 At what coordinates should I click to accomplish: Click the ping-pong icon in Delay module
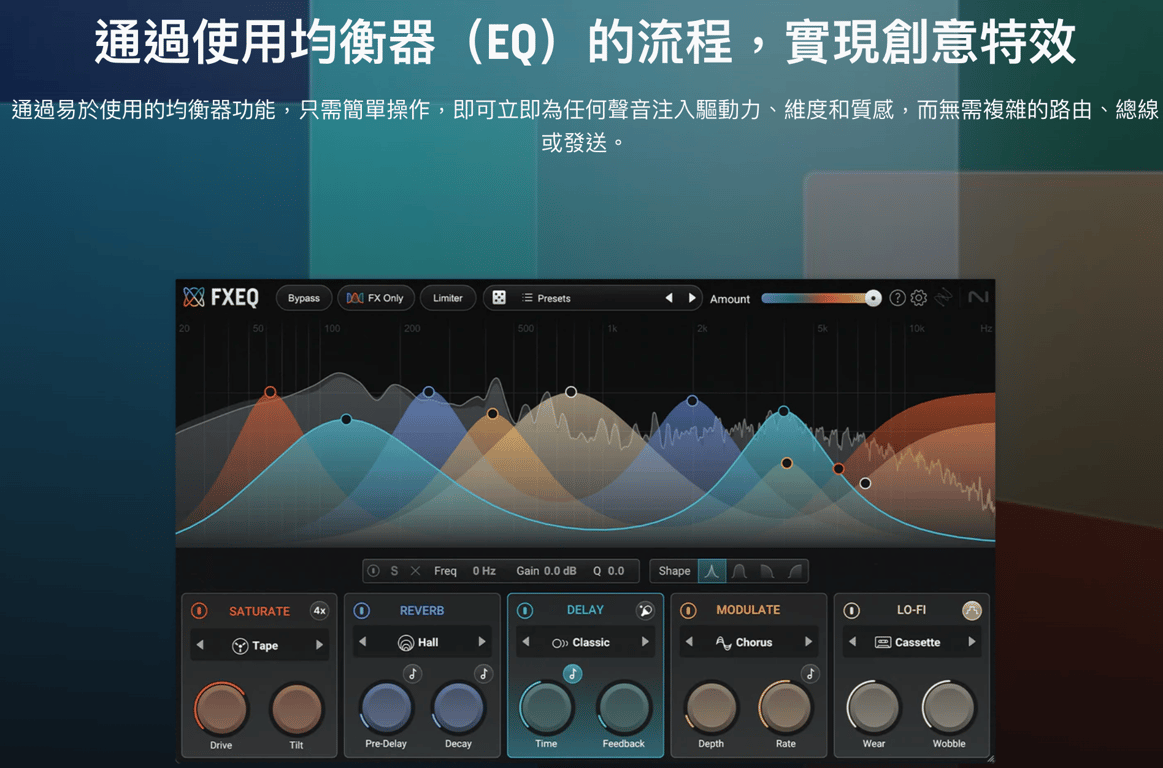pos(645,610)
